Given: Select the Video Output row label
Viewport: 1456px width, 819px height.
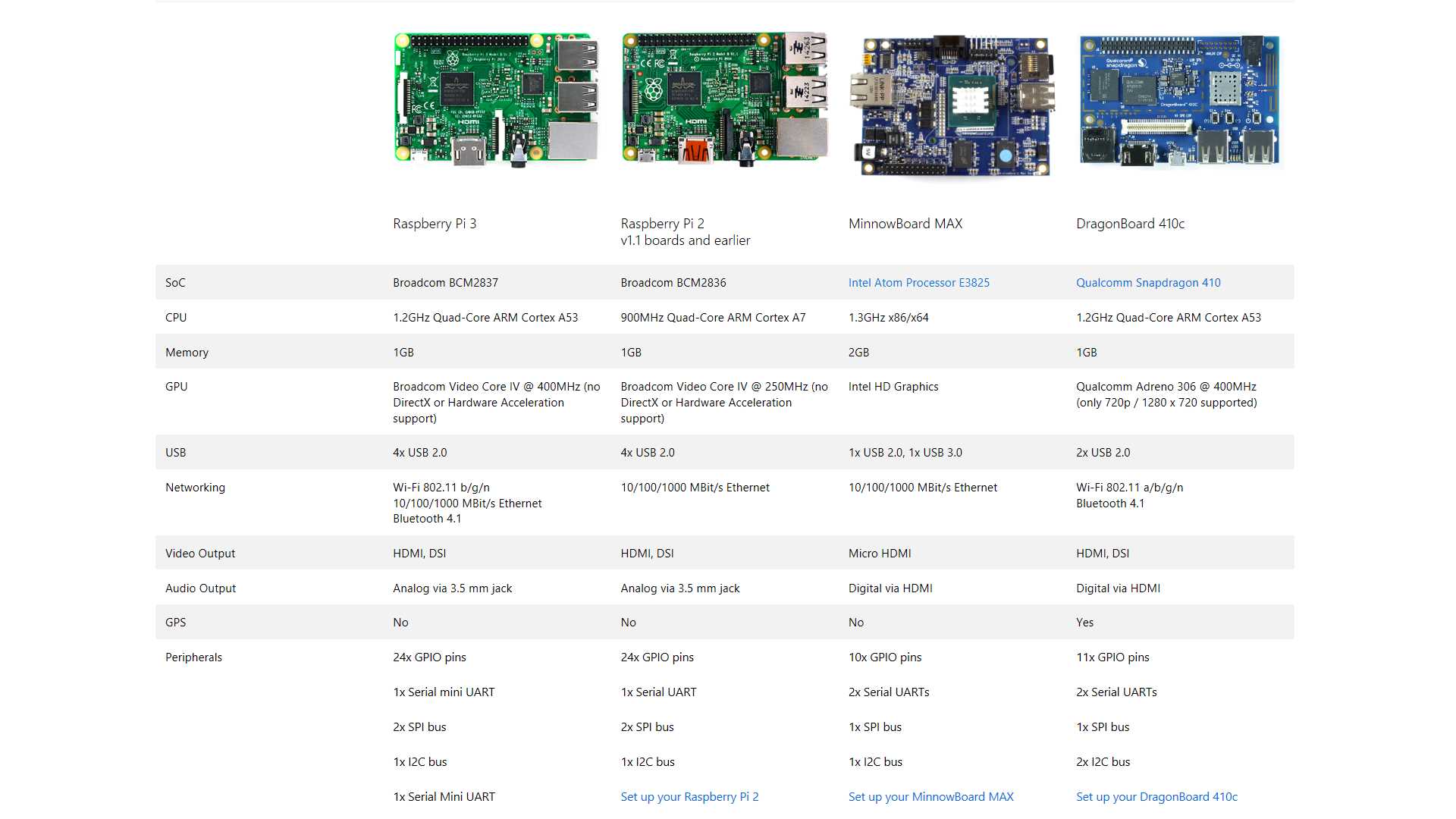Looking at the screenshot, I should click(200, 554).
